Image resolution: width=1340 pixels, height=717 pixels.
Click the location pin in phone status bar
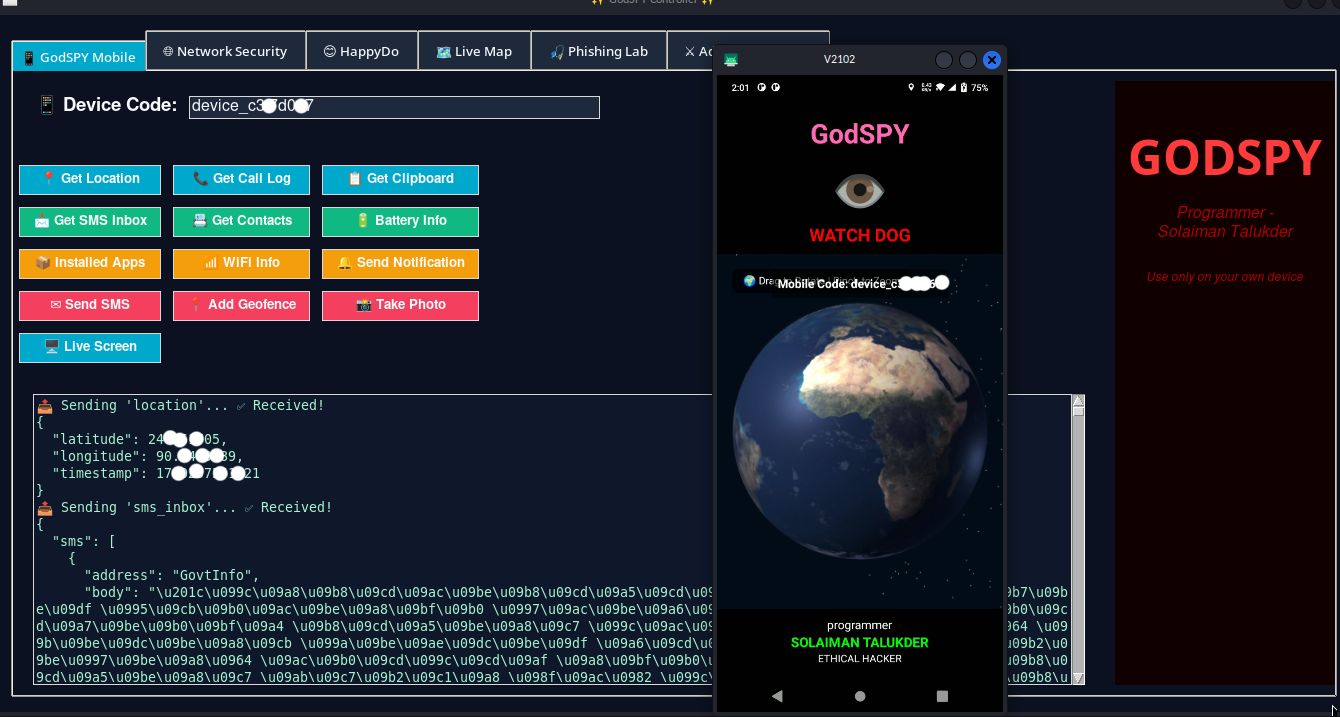pyautogui.click(x=911, y=88)
